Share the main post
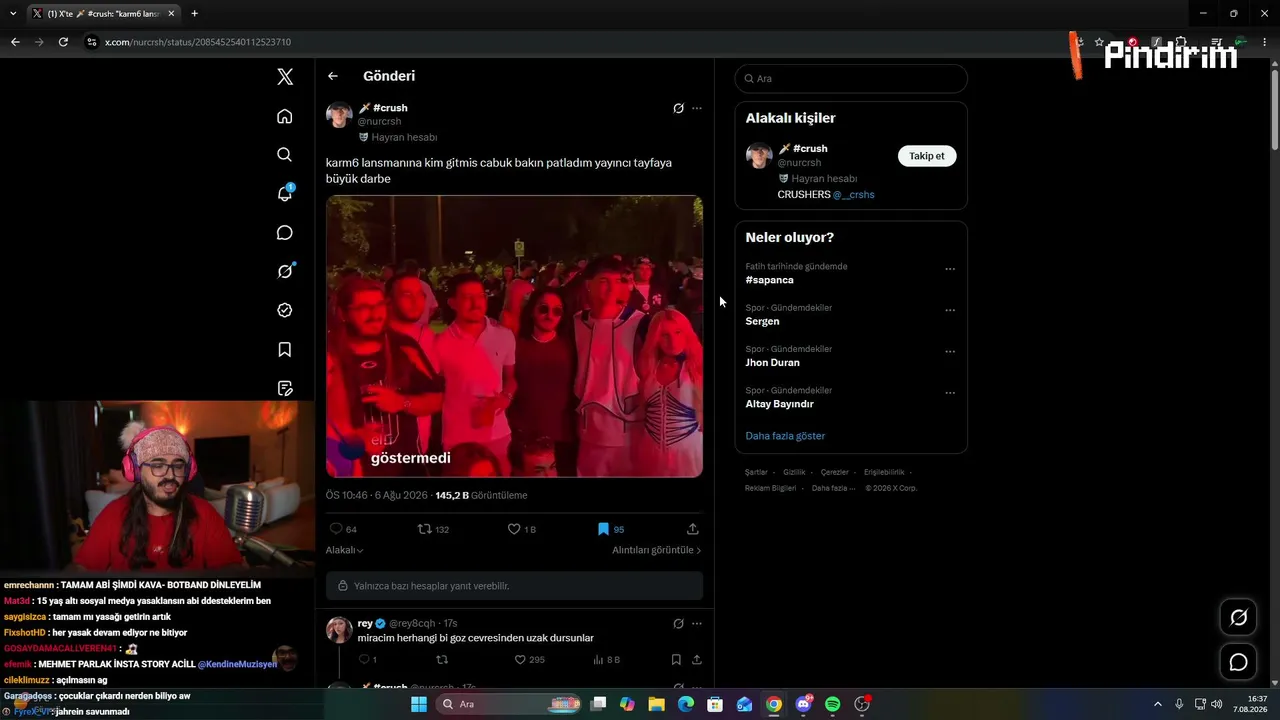The image size is (1280, 720). tap(693, 529)
